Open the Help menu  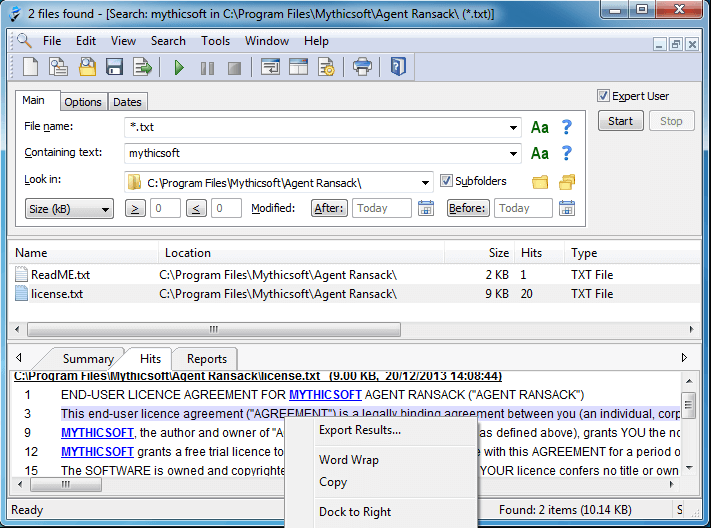(316, 41)
